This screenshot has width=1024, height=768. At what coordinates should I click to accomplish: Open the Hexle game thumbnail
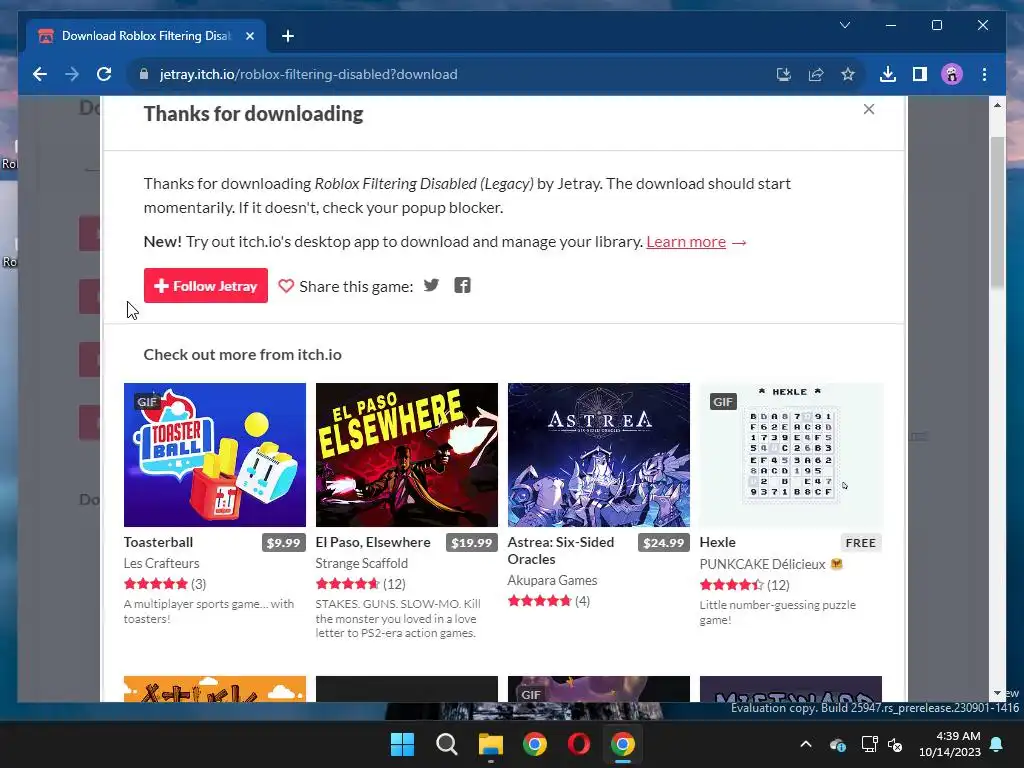tap(791, 455)
